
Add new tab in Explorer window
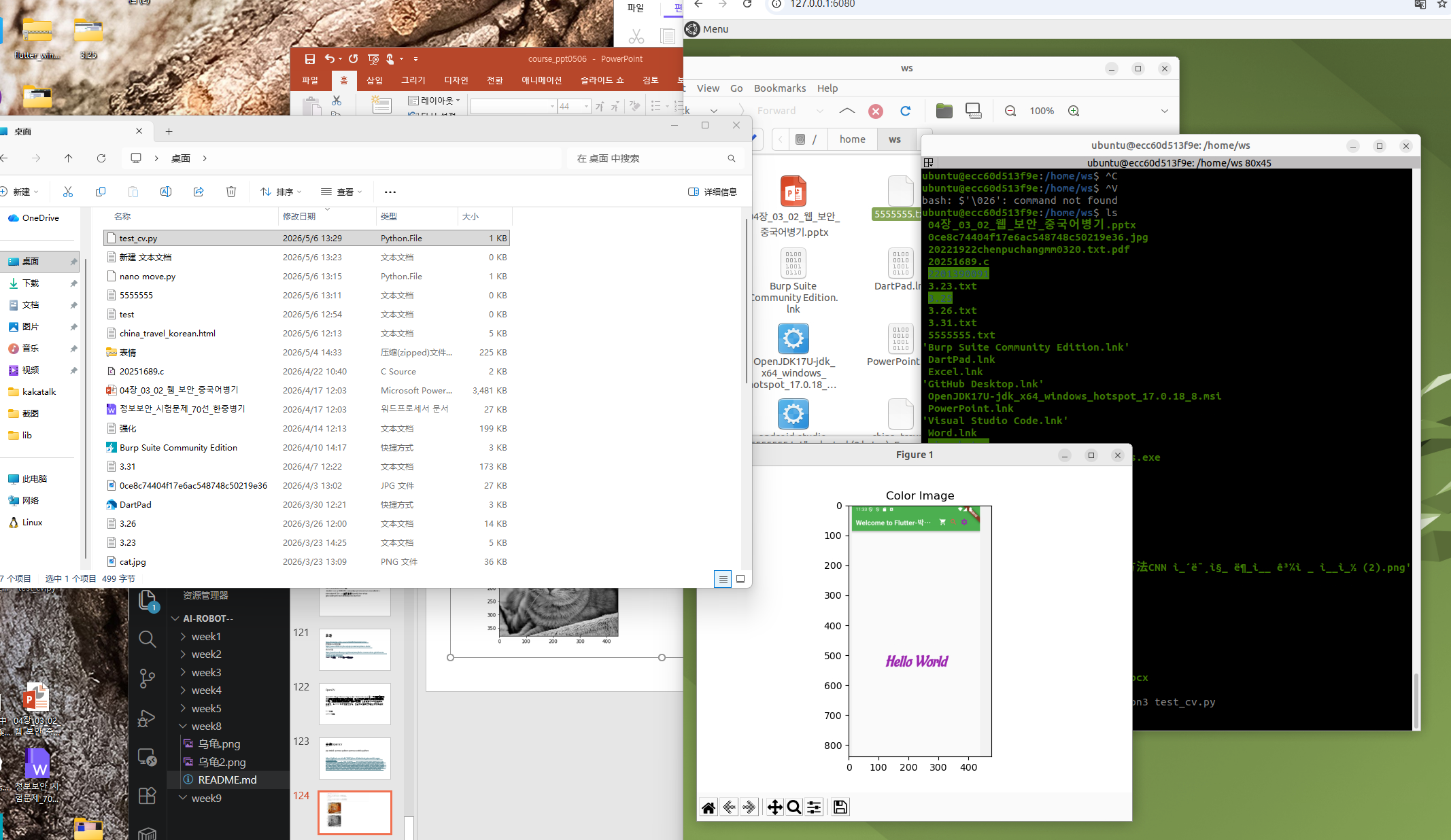pos(169,131)
